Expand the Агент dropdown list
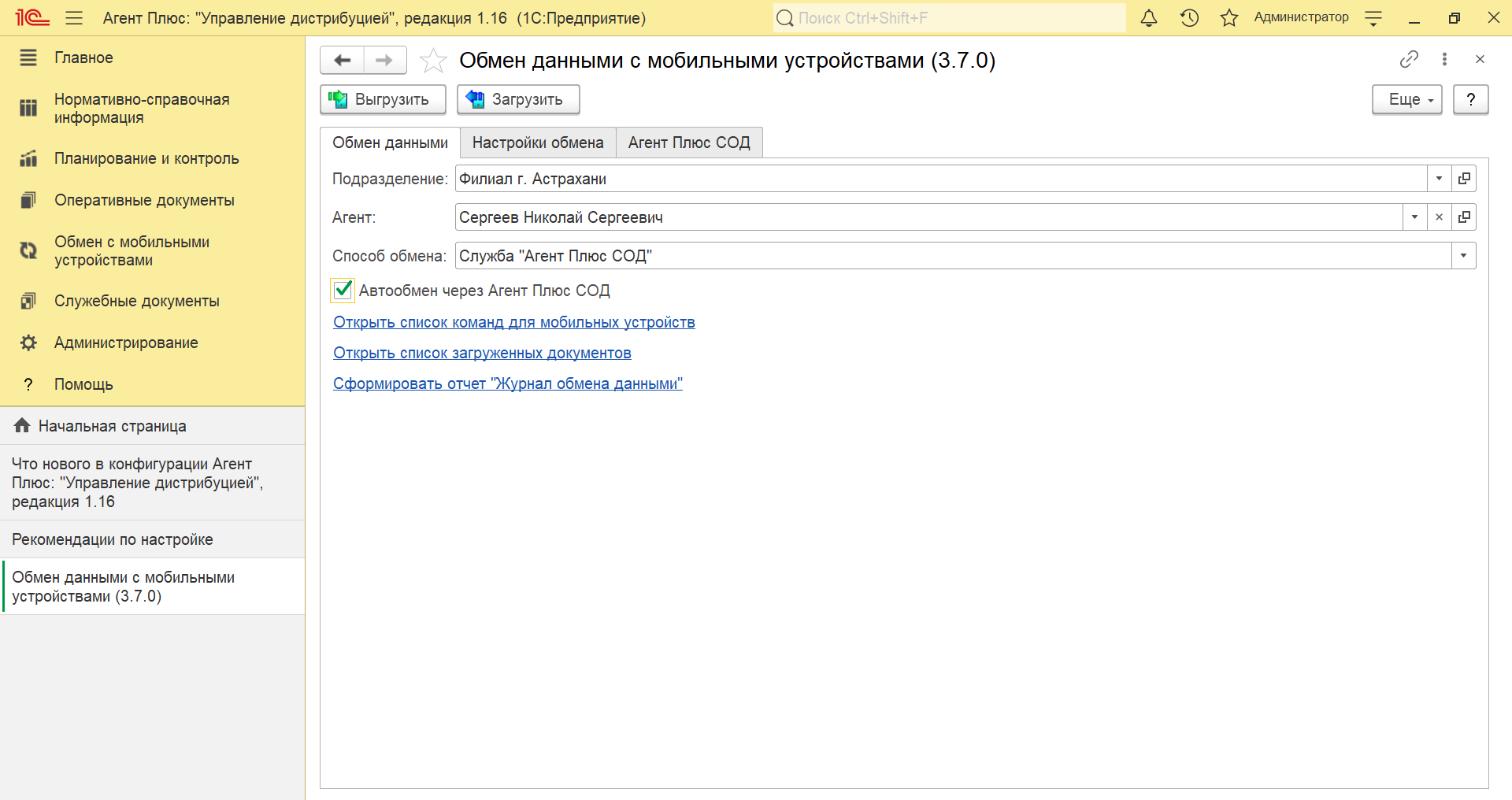The height and width of the screenshot is (800, 1512). [1414, 217]
